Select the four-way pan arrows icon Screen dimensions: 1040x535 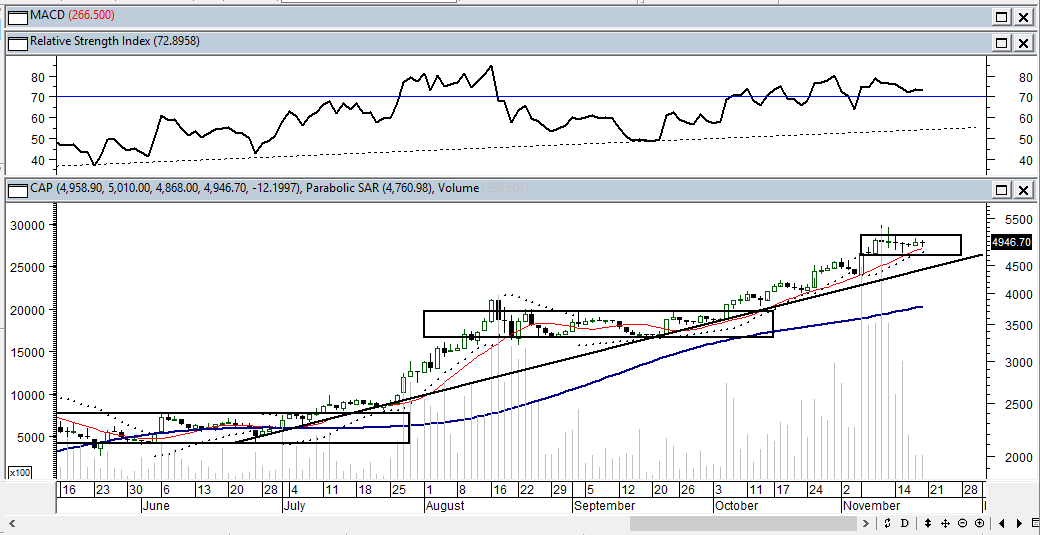pyautogui.click(x=945, y=524)
